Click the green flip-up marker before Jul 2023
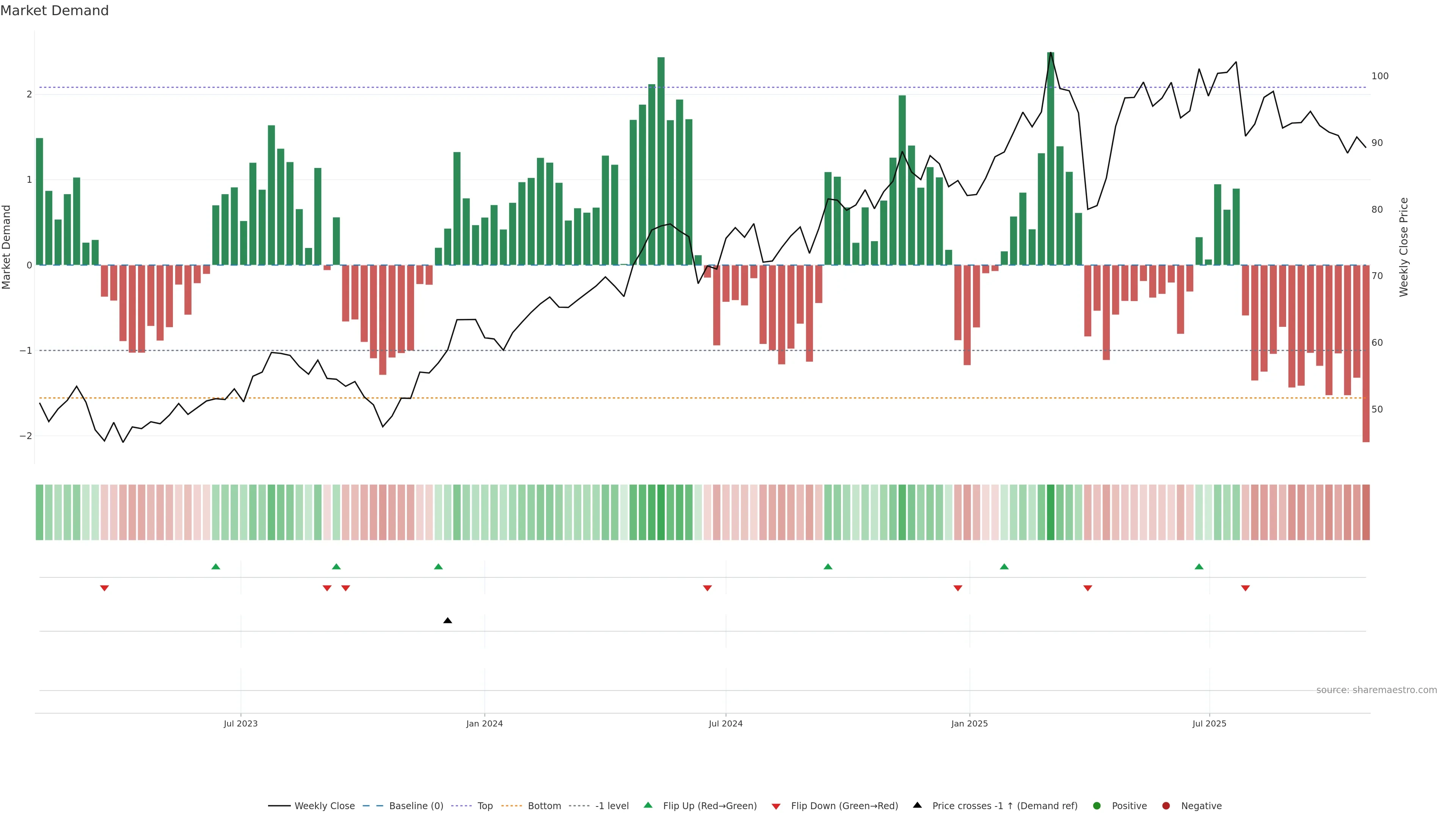Image resolution: width=1456 pixels, height=819 pixels. click(x=215, y=566)
